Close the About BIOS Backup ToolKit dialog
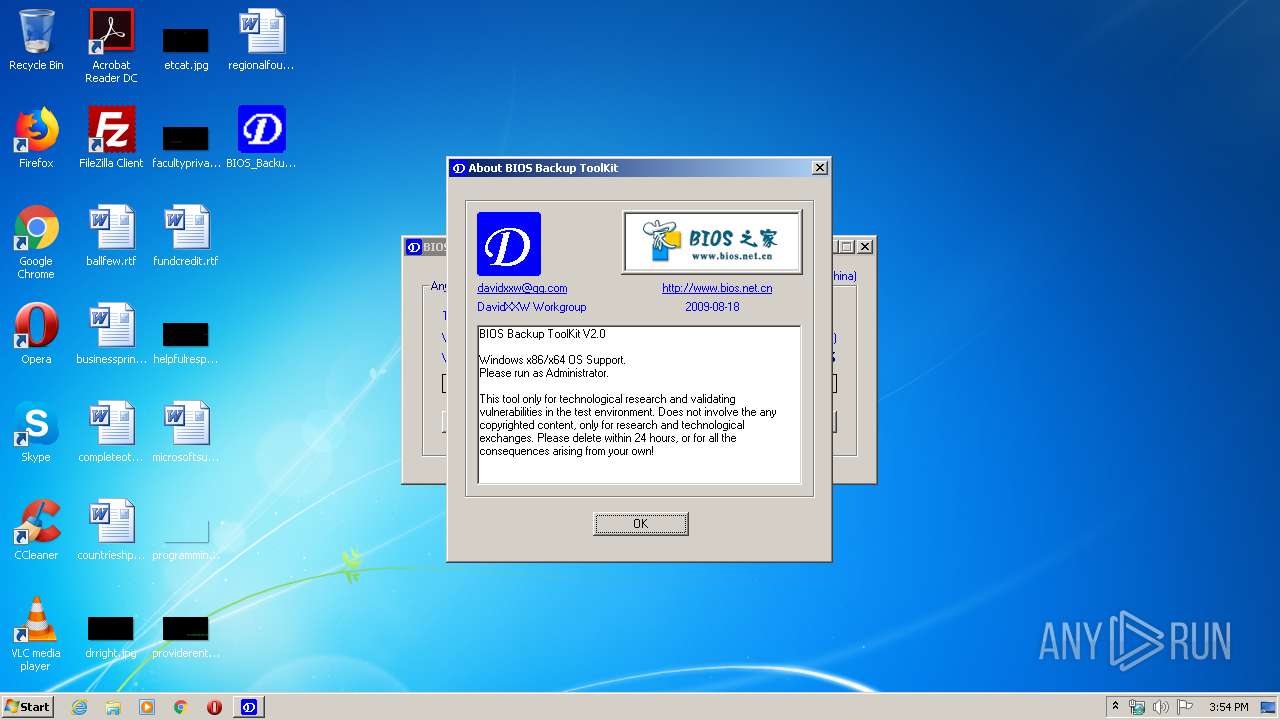The height and width of the screenshot is (720, 1280). [x=819, y=168]
